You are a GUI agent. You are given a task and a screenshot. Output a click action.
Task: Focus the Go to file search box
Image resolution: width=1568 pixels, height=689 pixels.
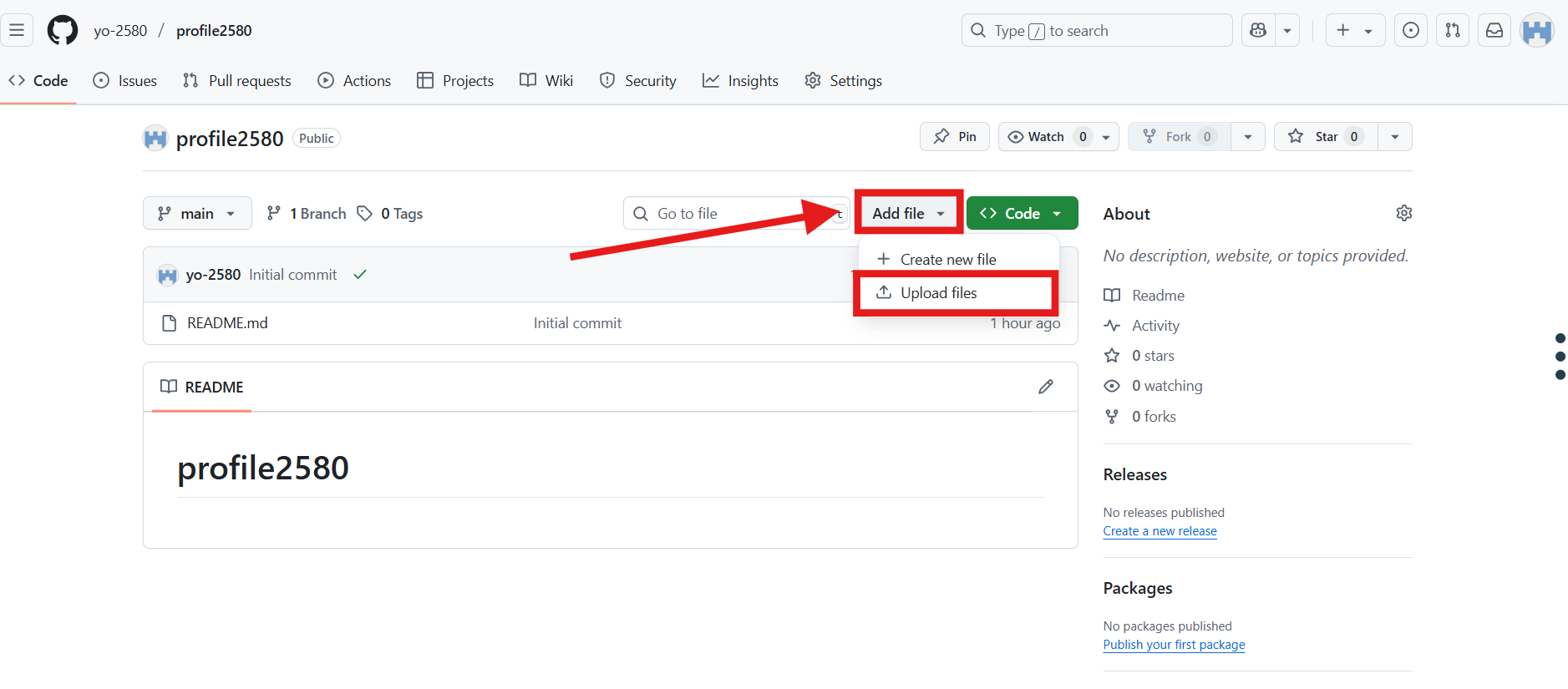tap(736, 214)
